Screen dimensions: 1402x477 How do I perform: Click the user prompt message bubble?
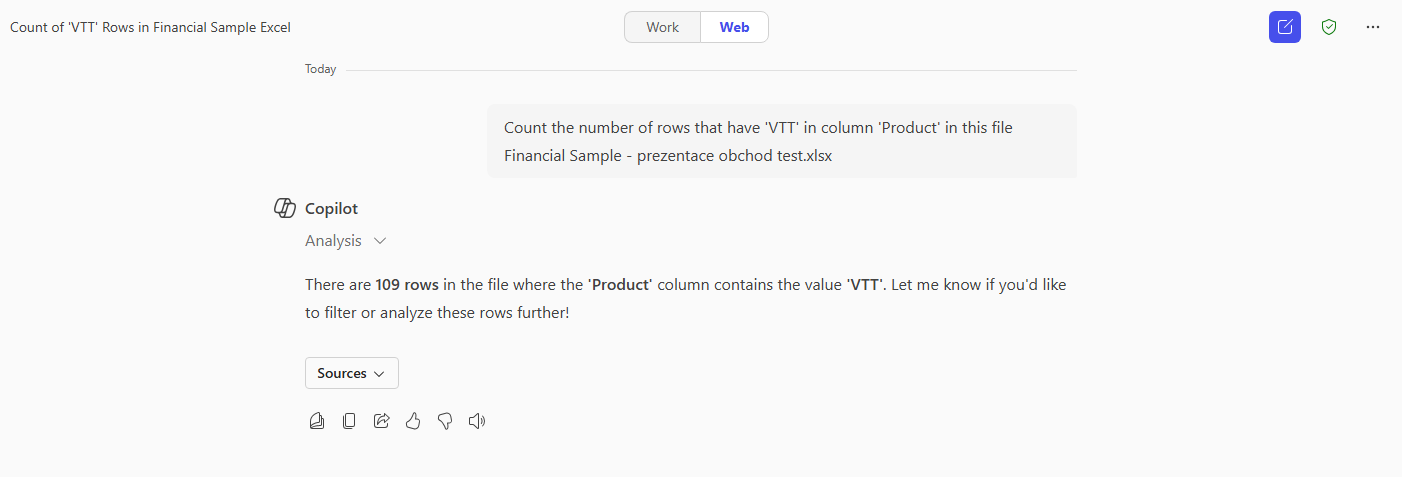pyautogui.click(x=782, y=141)
